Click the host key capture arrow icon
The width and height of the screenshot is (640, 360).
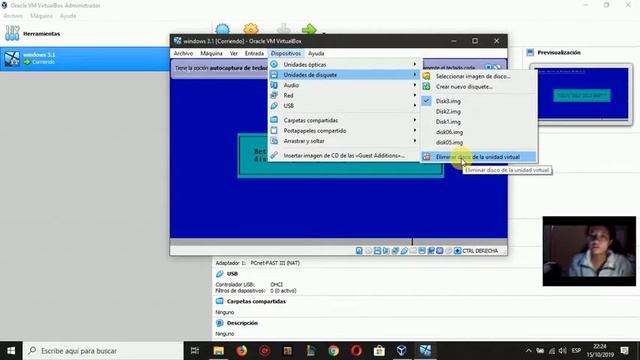(458, 251)
